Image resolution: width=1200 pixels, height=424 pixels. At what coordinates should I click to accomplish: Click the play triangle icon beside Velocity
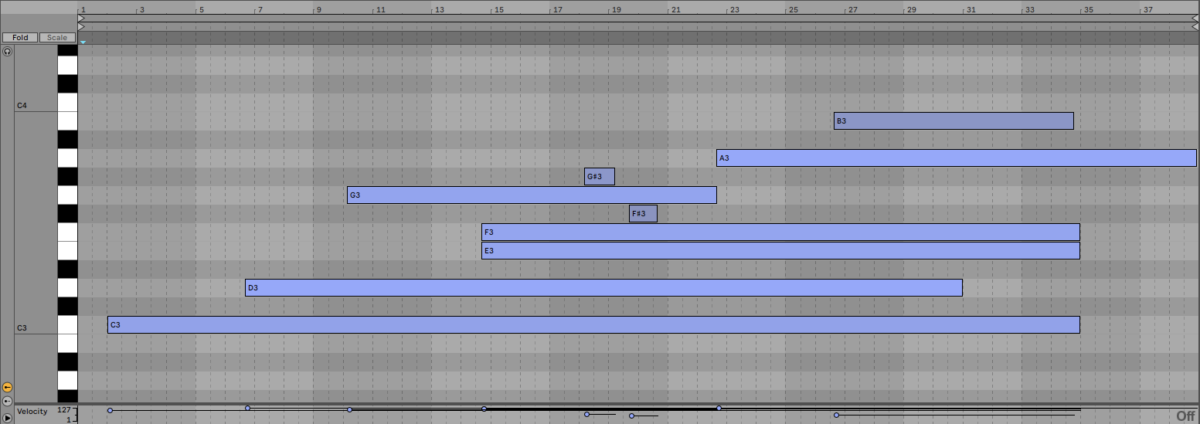[x=7, y=416]
